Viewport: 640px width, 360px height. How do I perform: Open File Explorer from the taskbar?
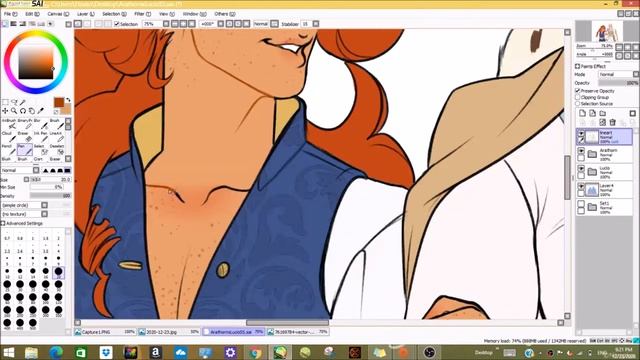coord(31,352)
